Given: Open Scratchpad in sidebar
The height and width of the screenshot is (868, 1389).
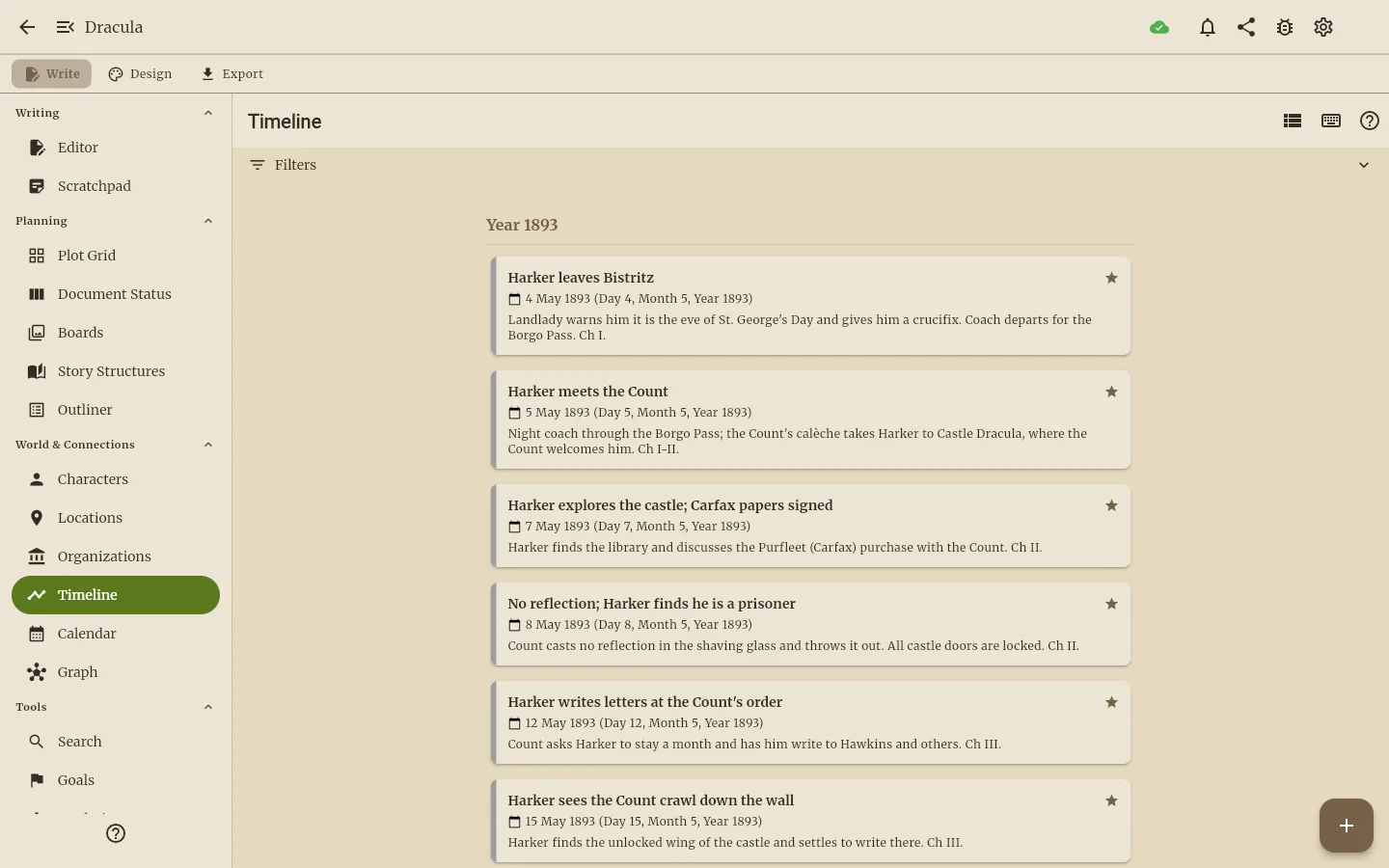Looking at the screenshot, I should click(x=116, y=186).
